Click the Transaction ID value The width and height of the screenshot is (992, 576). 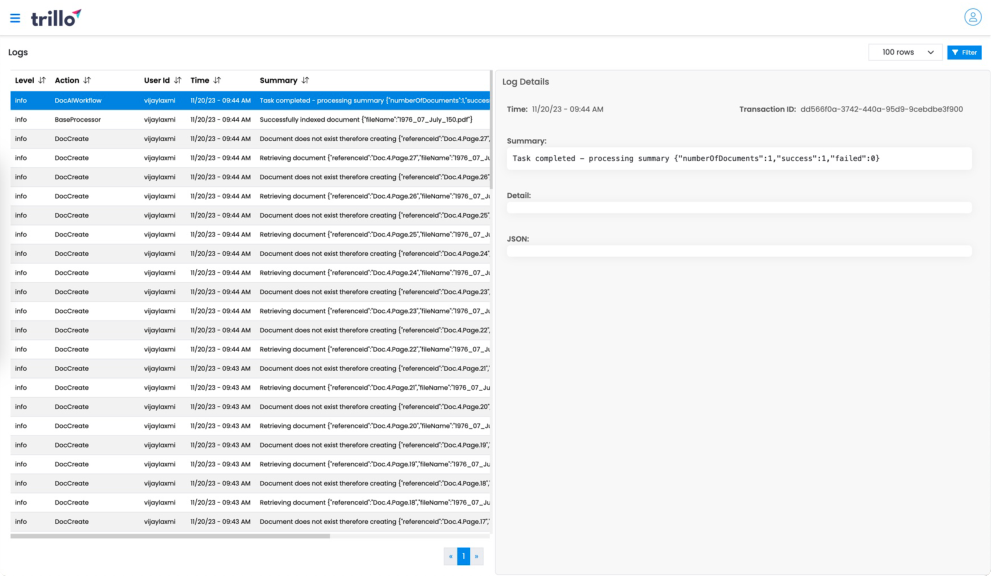click(x=882, y=110)
